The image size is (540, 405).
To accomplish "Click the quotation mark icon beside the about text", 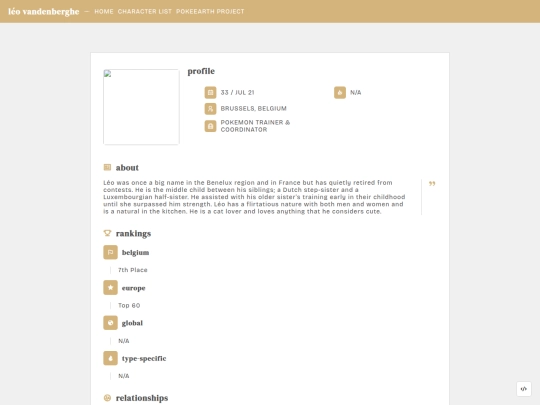I will (432, 184).
